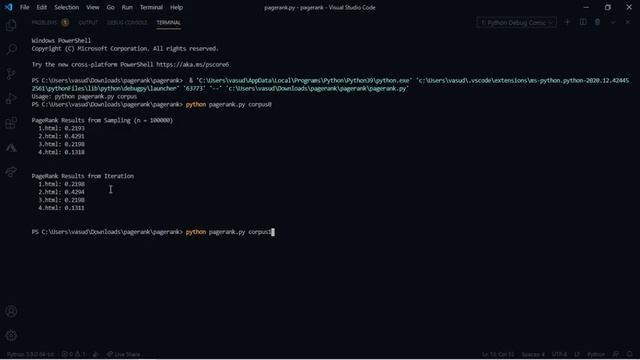Click 'PageRank Results from Iteration' heading text
The image size is (640, 360).
coord(83,176)
